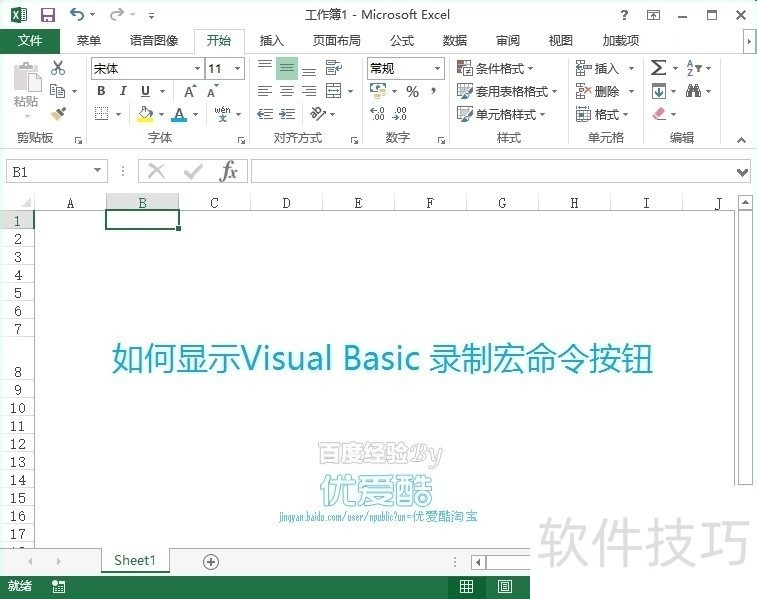Increase font size with large A icon
This screenshot has height=599, width=757.
click(190, 91)
